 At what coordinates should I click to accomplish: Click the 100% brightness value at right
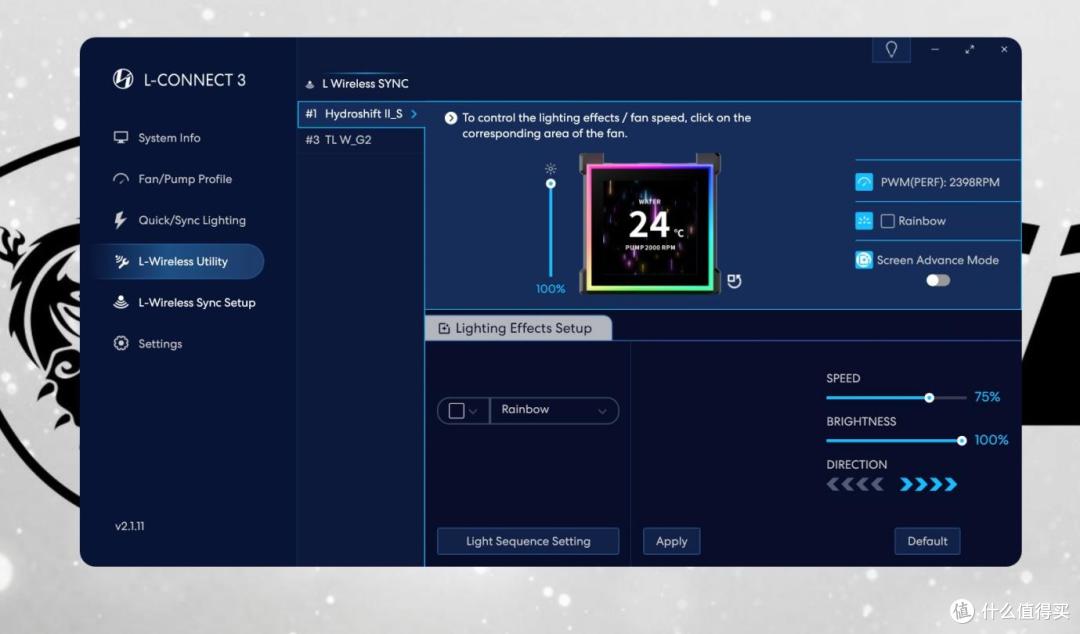991,440
